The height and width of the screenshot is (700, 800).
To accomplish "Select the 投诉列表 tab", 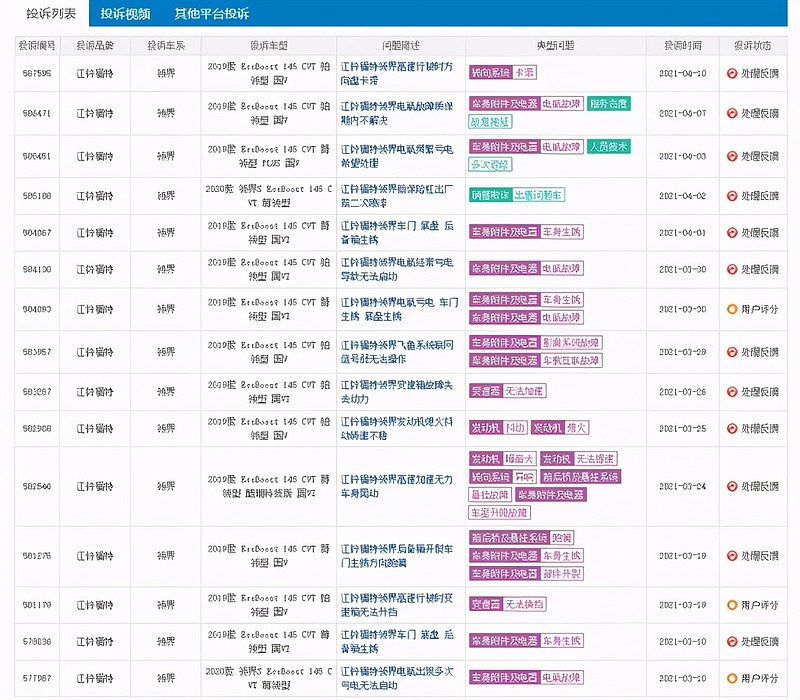I will pos(43,13).
